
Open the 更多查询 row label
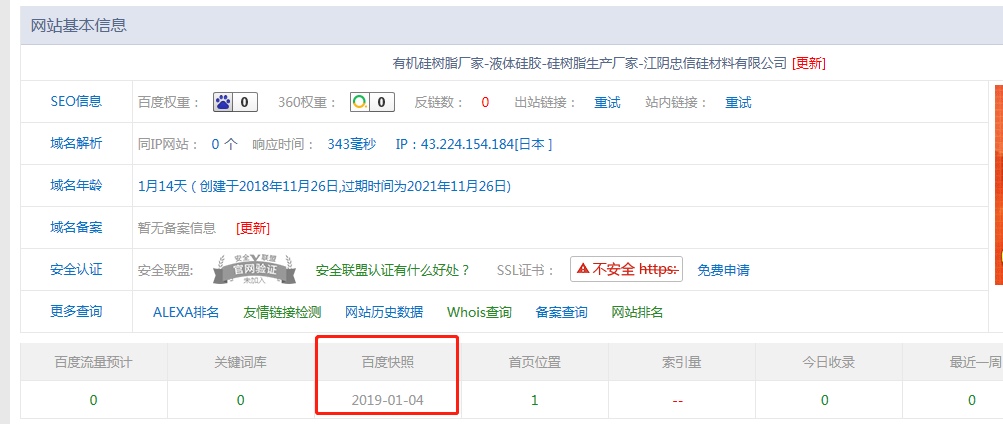[76, 311]
